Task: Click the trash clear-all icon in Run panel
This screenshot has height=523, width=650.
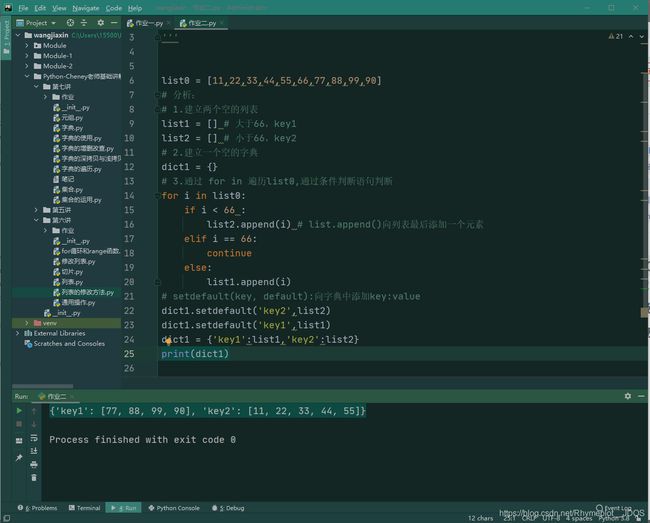Action: click(x=34, y=477)
